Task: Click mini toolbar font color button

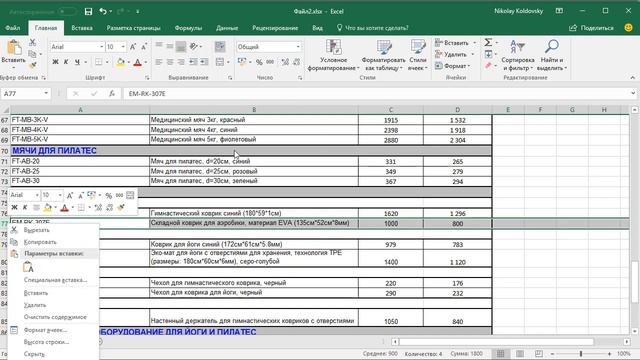Action: pos(64,208)
